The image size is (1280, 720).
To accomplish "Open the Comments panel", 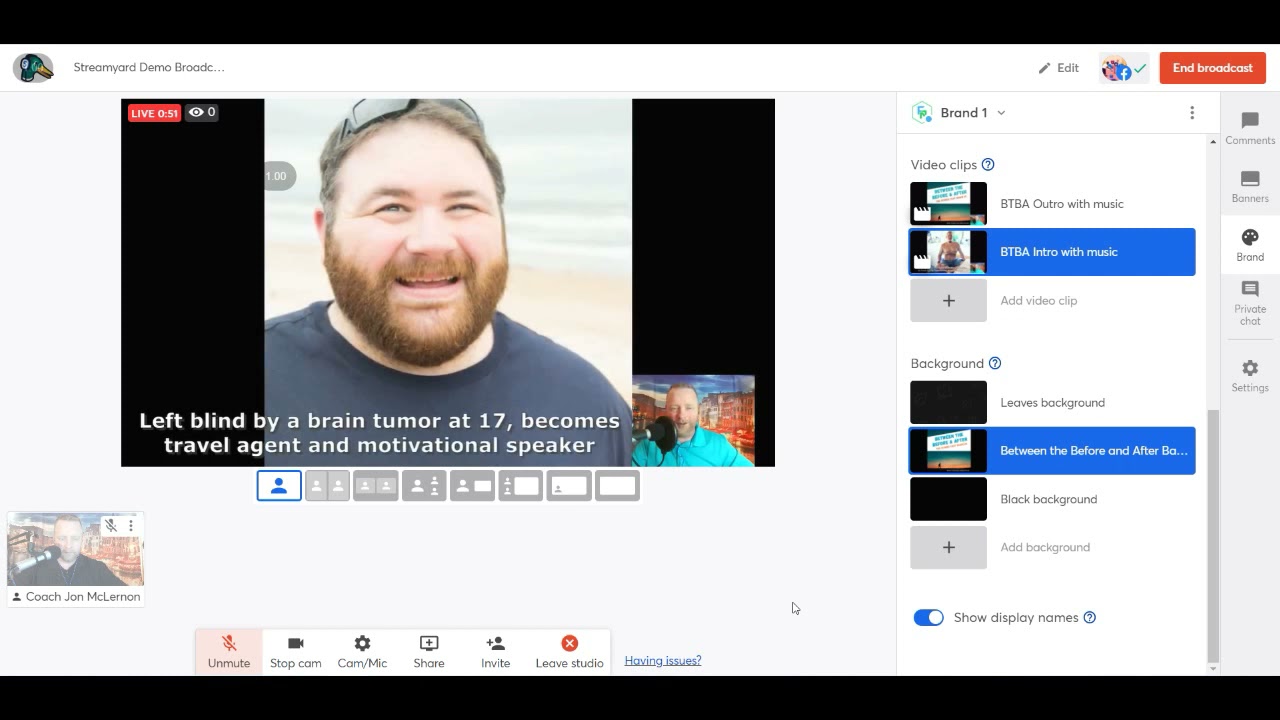I will point(1250,128).
